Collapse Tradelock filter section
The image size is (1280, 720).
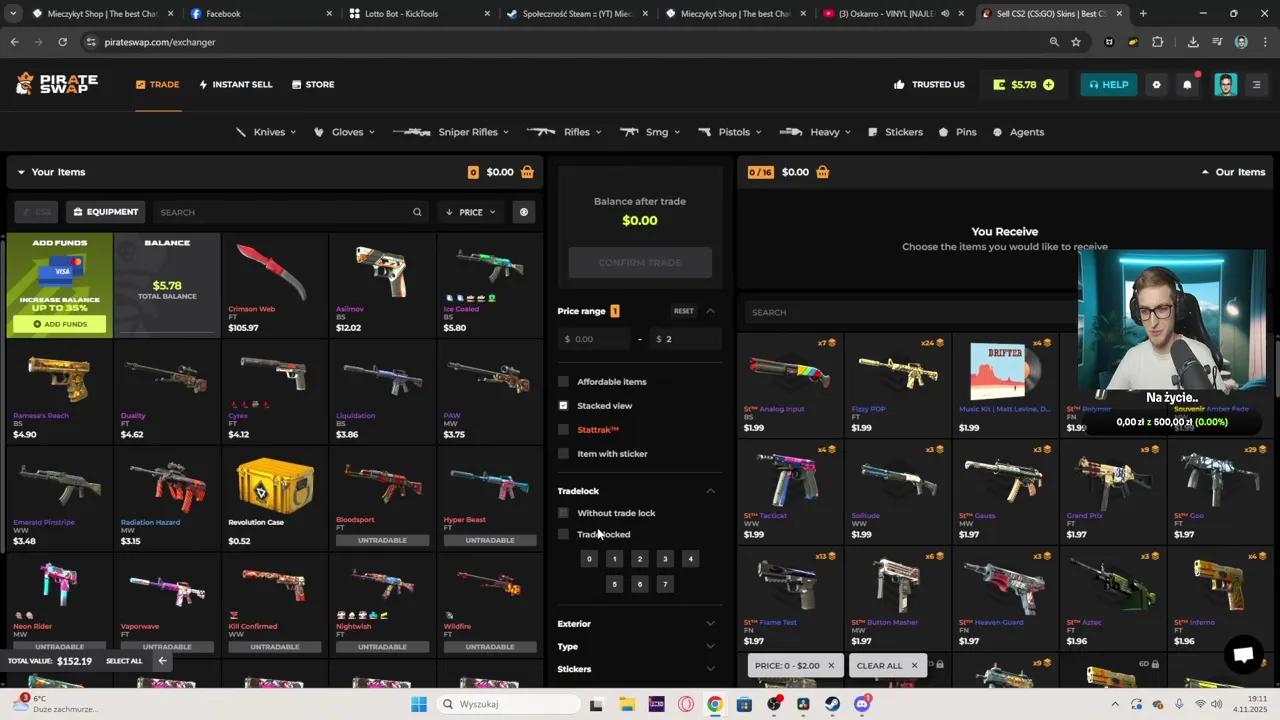click(x=710, y=491)
